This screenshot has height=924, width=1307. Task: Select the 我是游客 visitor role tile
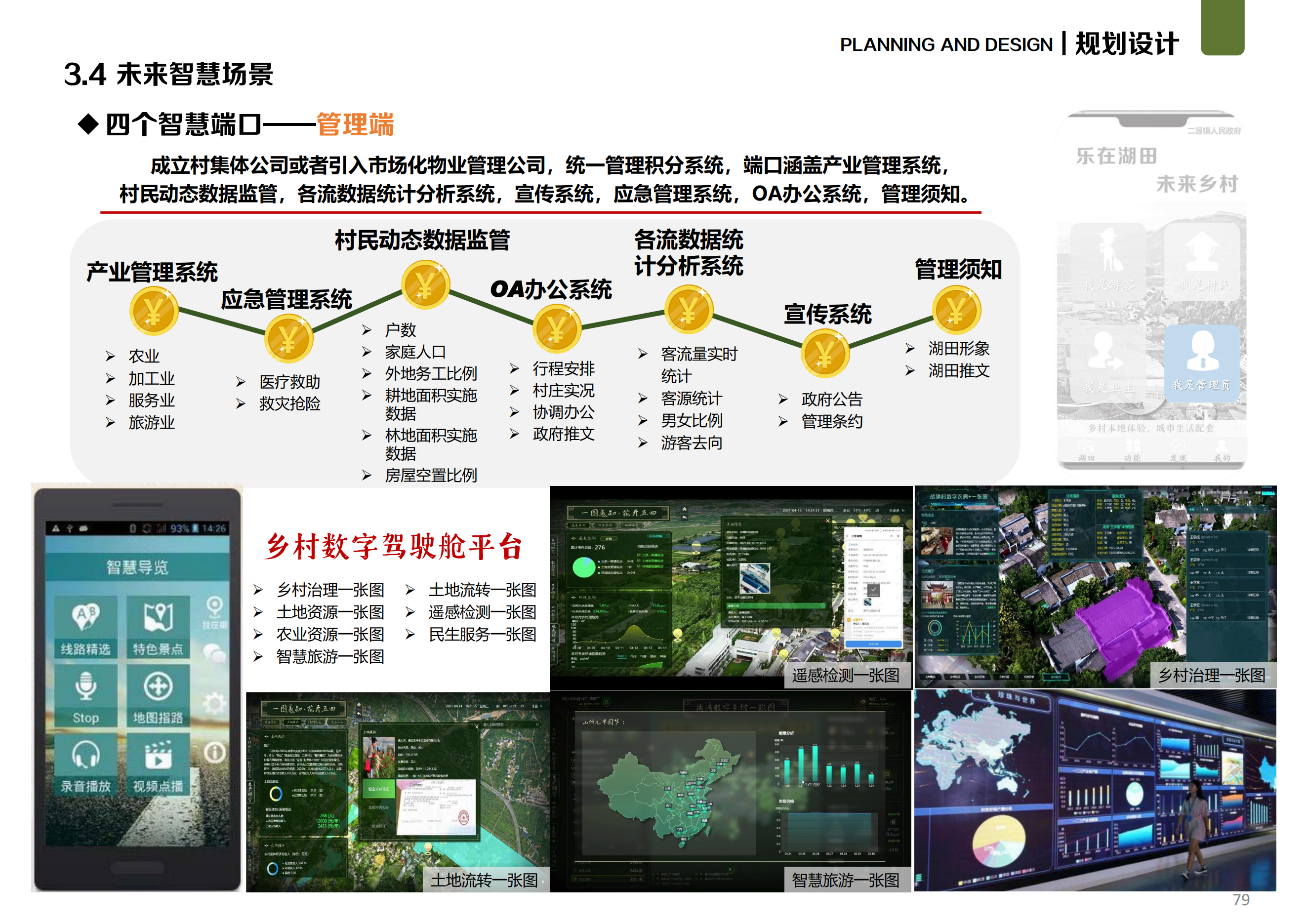[1110, 259]
